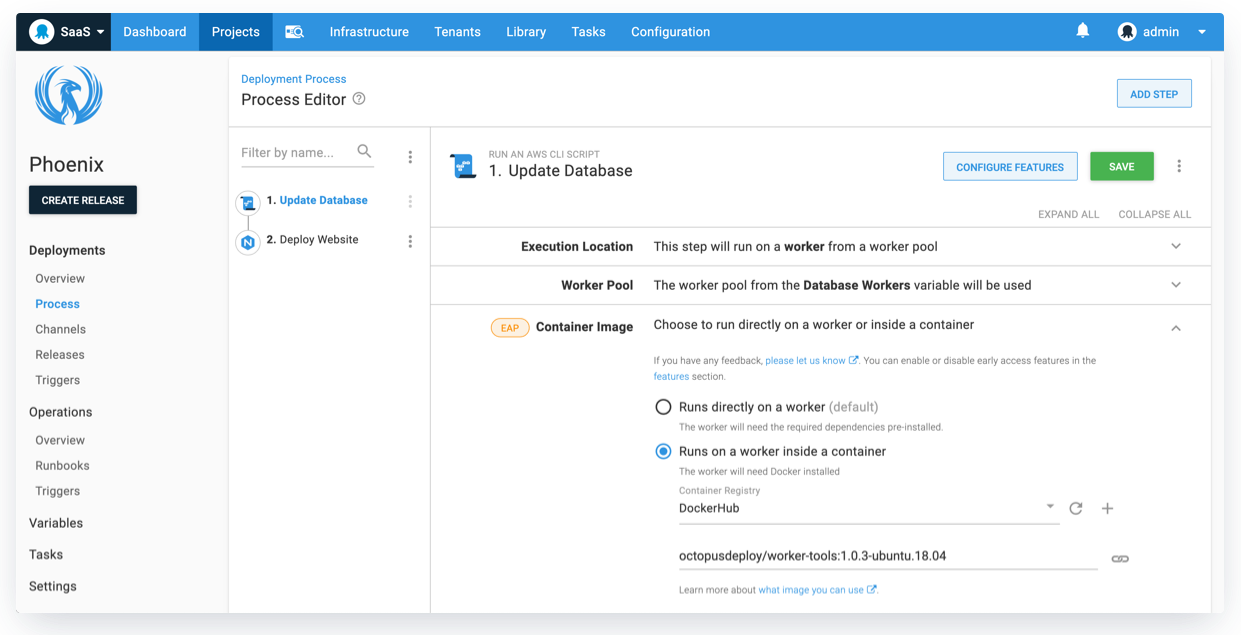Click COLLAPSE ALL
Screen dimensions: 1241x635
pyautogui.click(x=1155, y=214)
